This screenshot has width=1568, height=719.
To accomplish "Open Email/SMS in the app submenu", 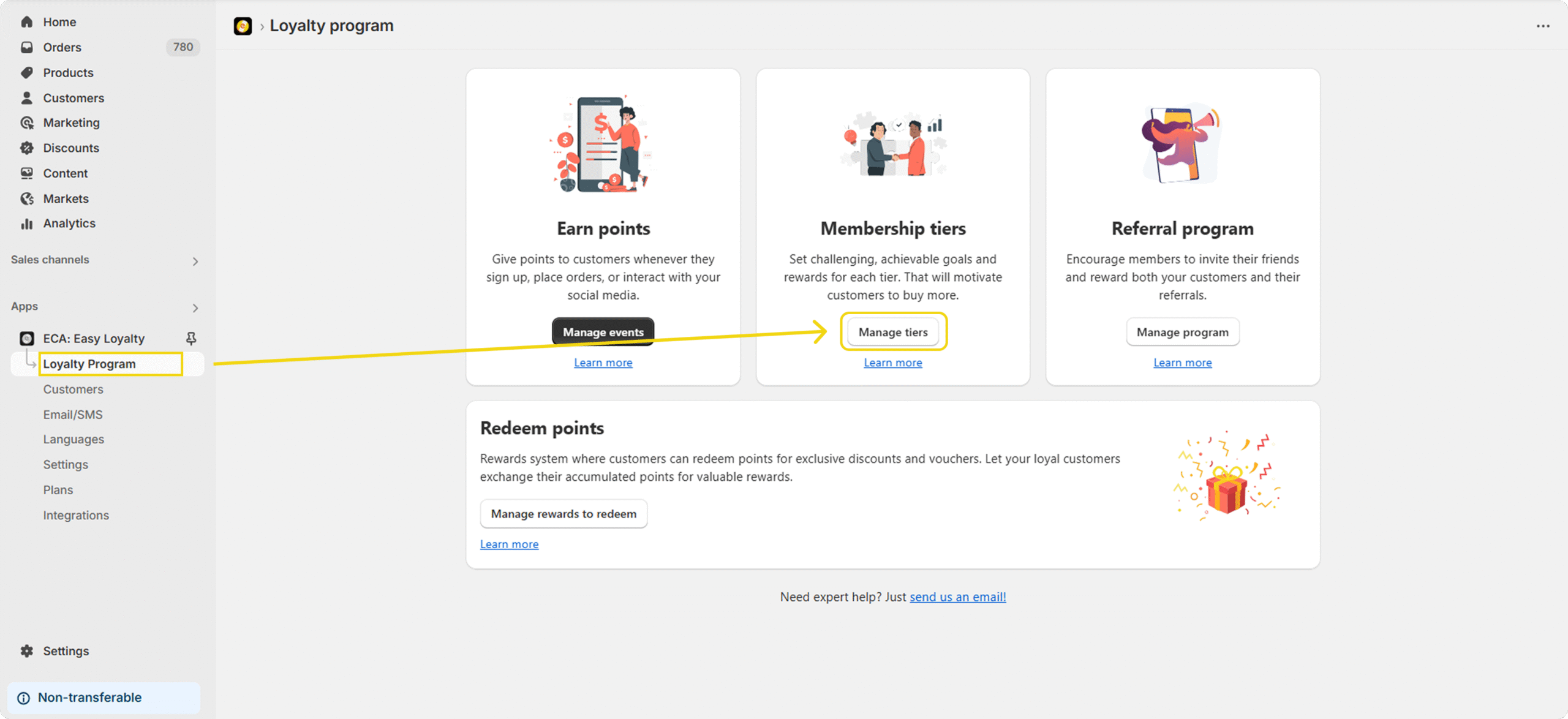I will tap(73, 415).
